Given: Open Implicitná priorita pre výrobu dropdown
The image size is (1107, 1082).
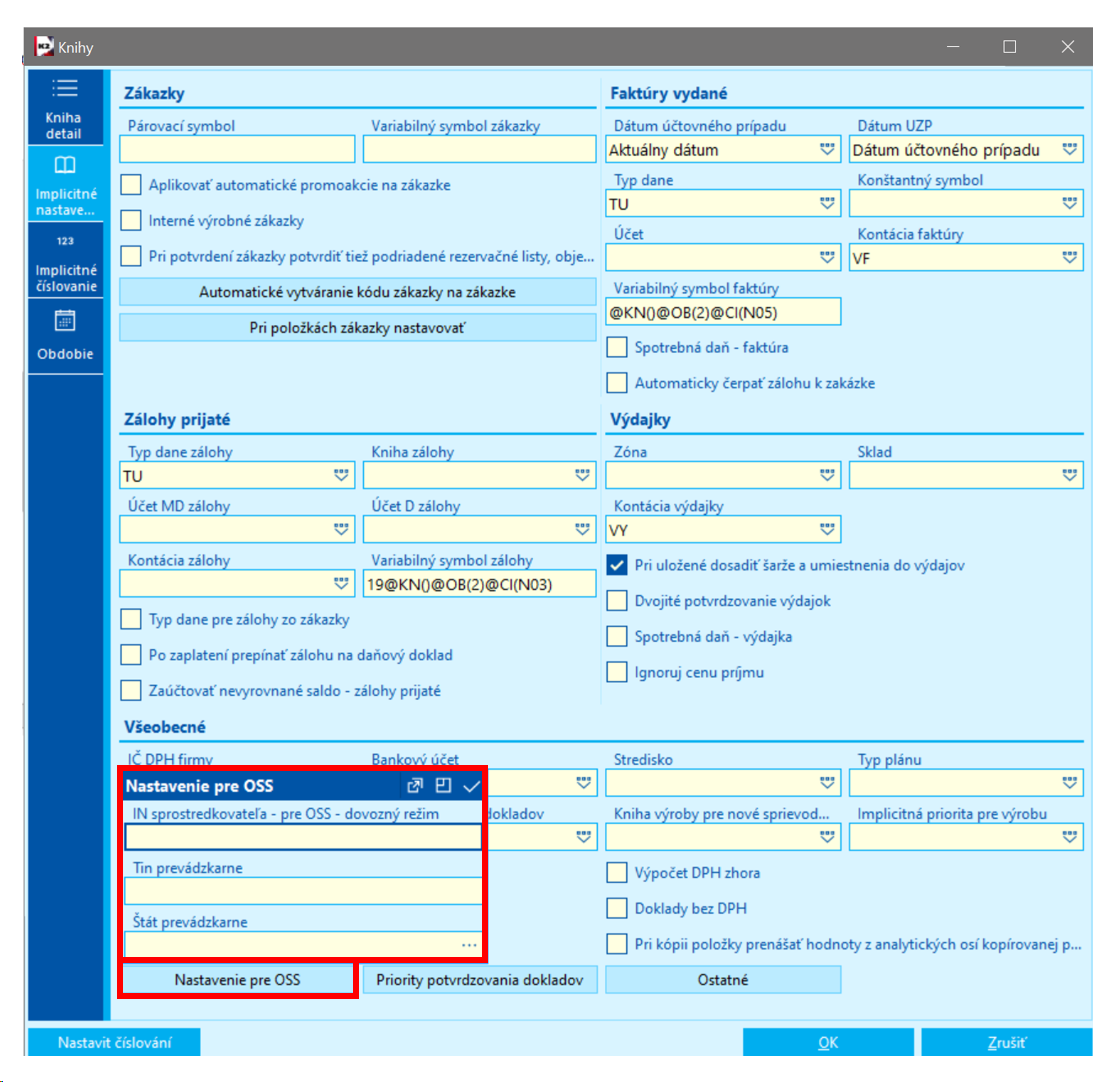Looking at the screenshot, I should click(x=1070, y=837).
